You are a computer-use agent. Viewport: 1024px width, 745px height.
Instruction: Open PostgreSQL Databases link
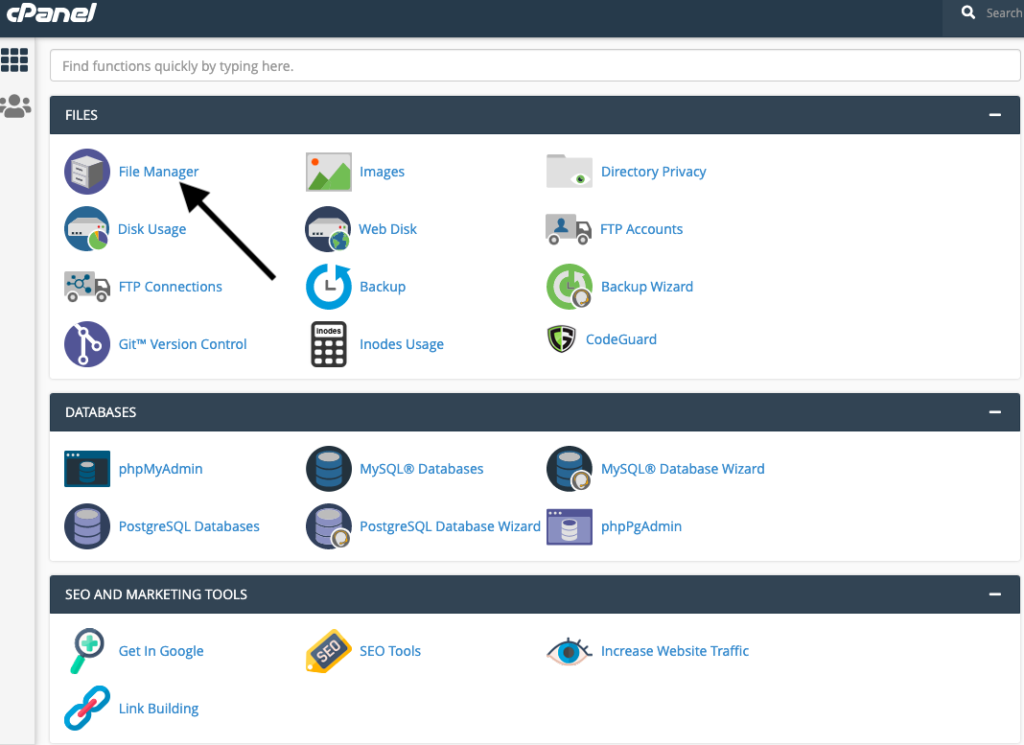point(189,526)
